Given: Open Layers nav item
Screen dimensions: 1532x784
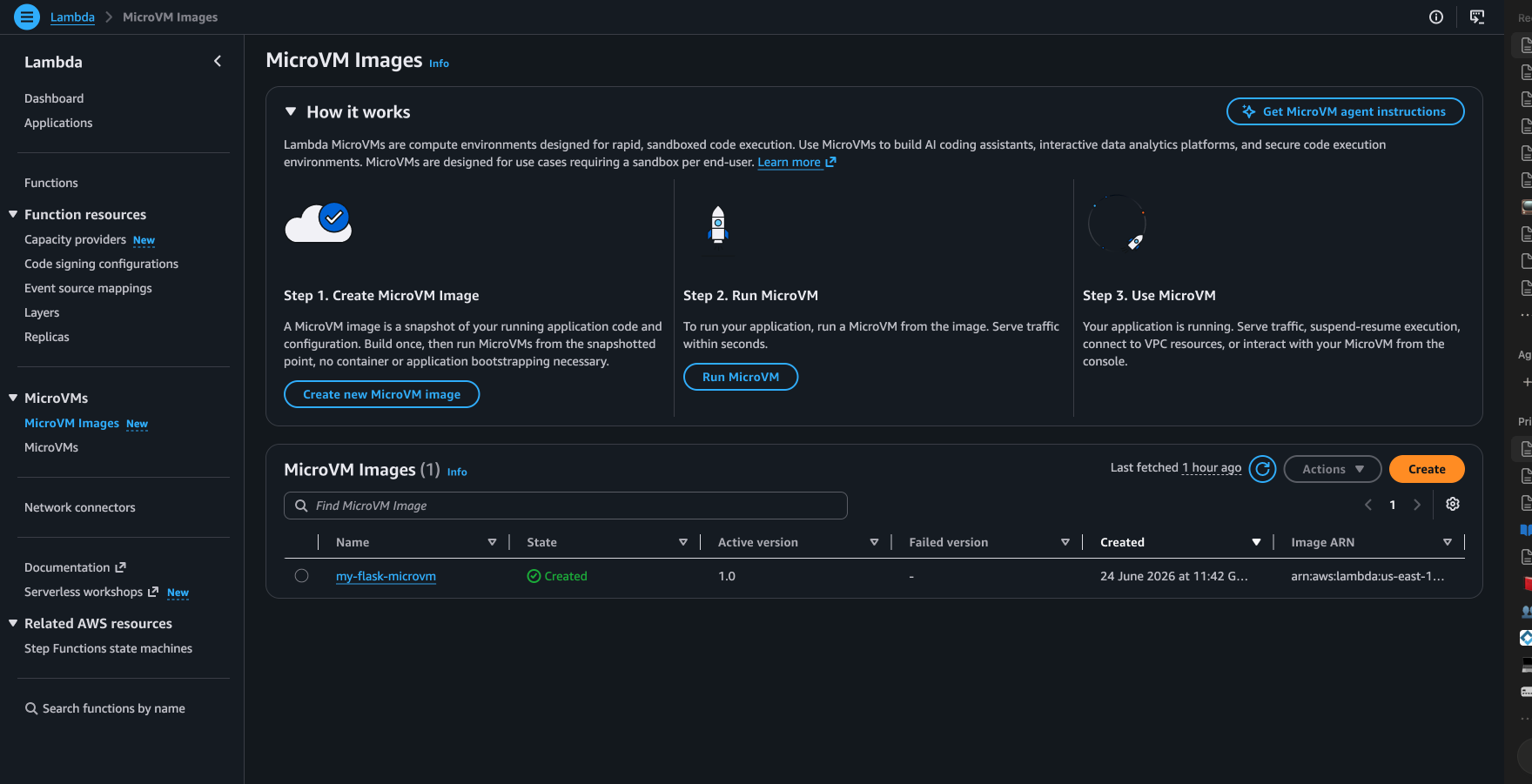Looking at the screenshot, I should [x=42, y=312].
